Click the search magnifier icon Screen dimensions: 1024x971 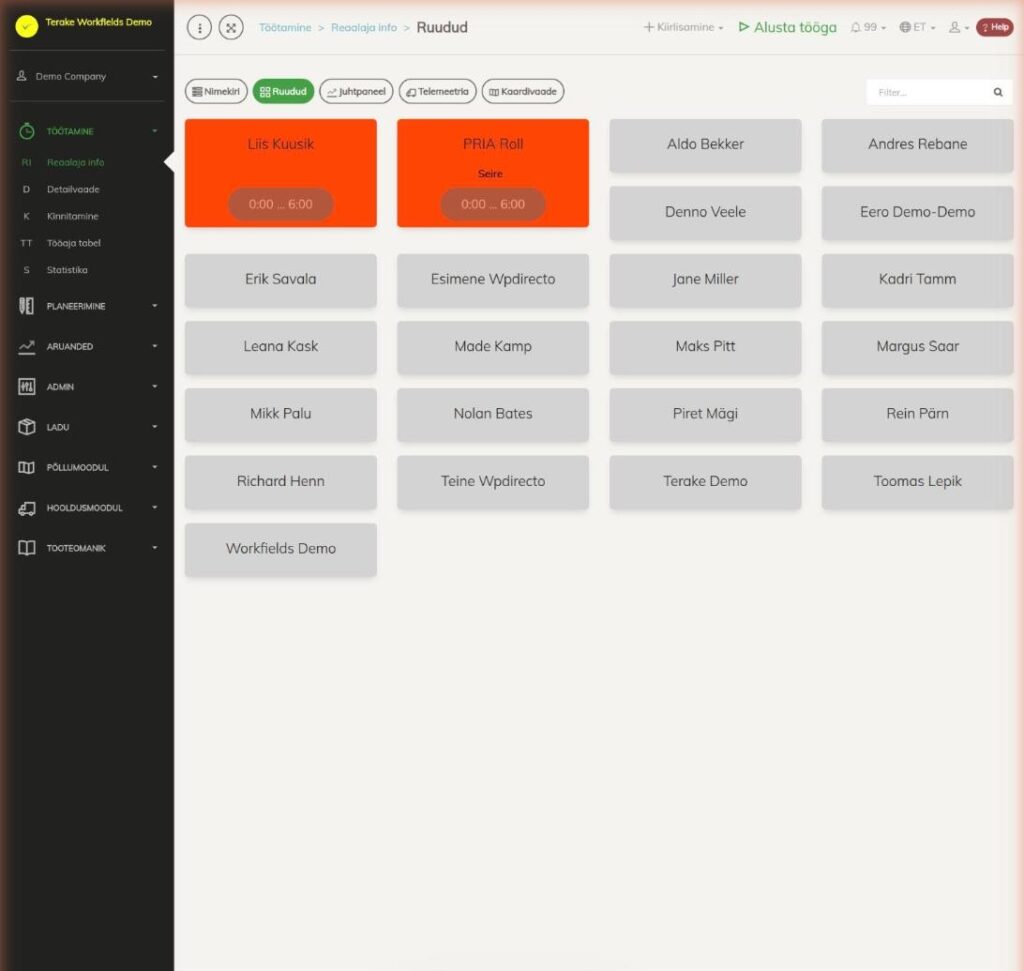998,92
